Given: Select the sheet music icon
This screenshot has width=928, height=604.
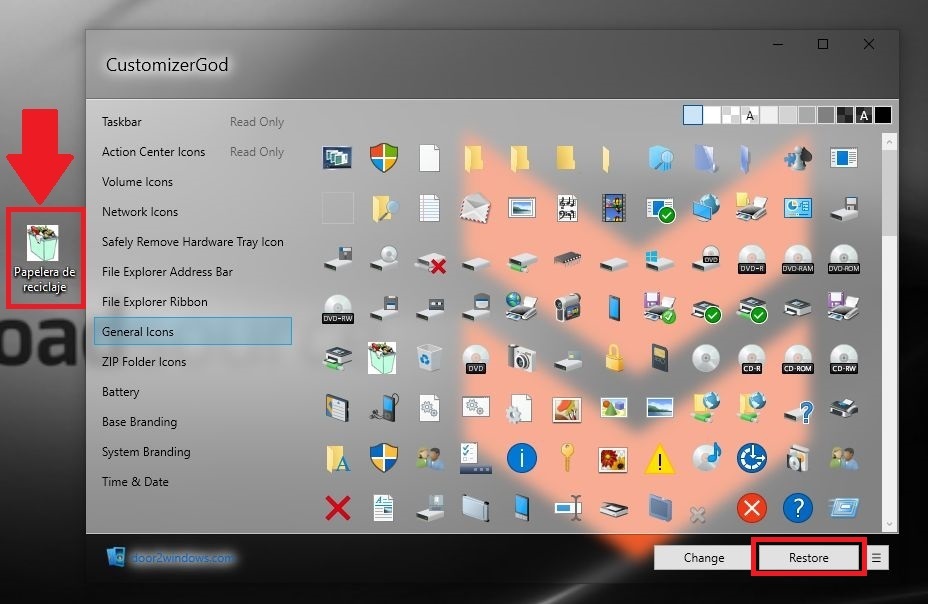Looking at the screenshot, I should coord(567,208).
